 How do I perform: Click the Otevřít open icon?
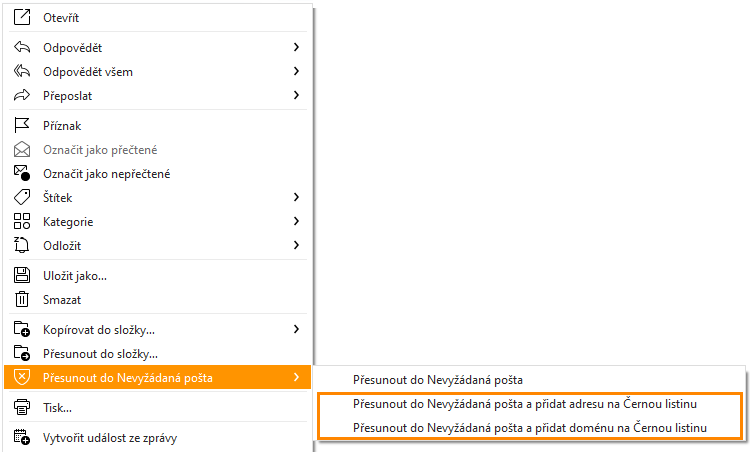[x=22, y=19]
